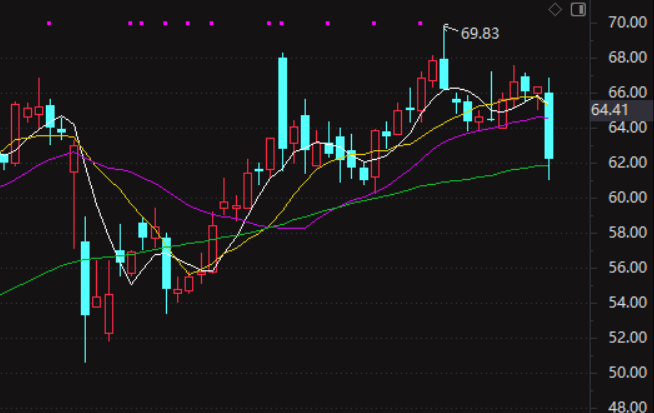Select the 69.83 high price label
The image size is (654, 413).
tap(480, 33)
